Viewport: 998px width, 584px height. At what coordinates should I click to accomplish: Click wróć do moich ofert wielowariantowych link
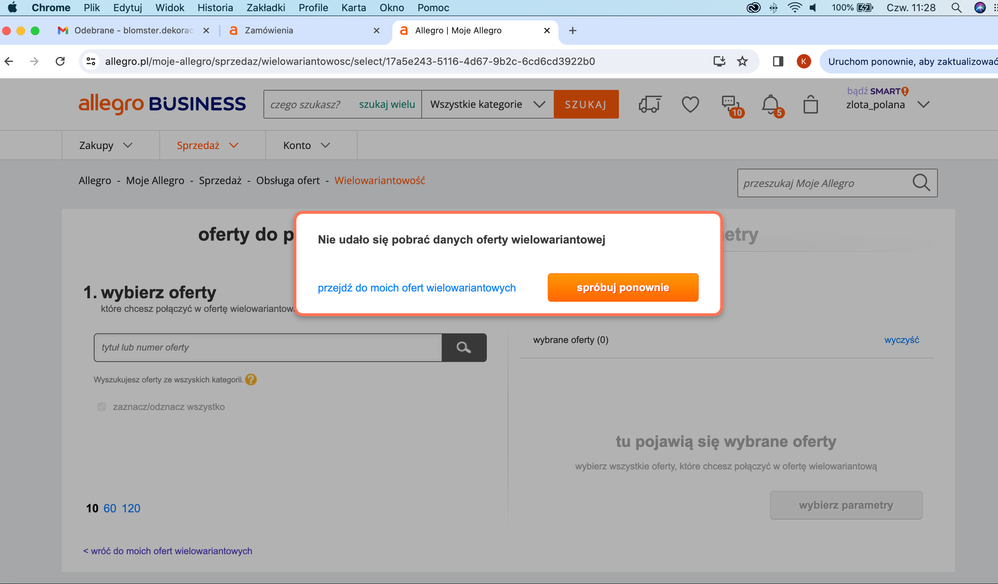point(167,551)
